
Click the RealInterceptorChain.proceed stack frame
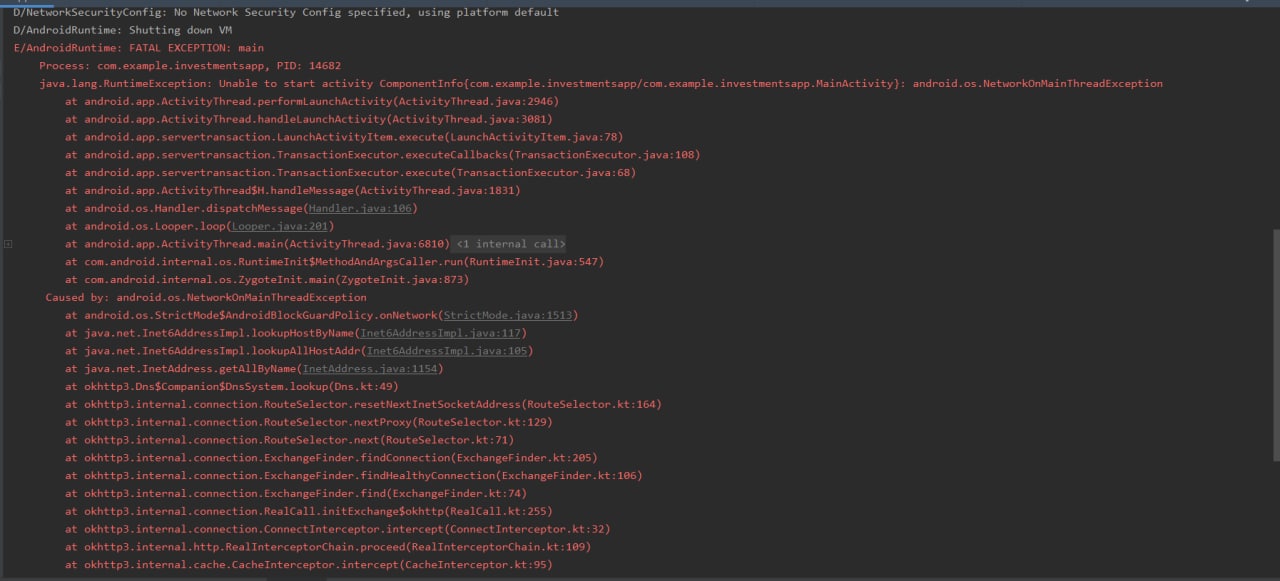click(328, 547)
